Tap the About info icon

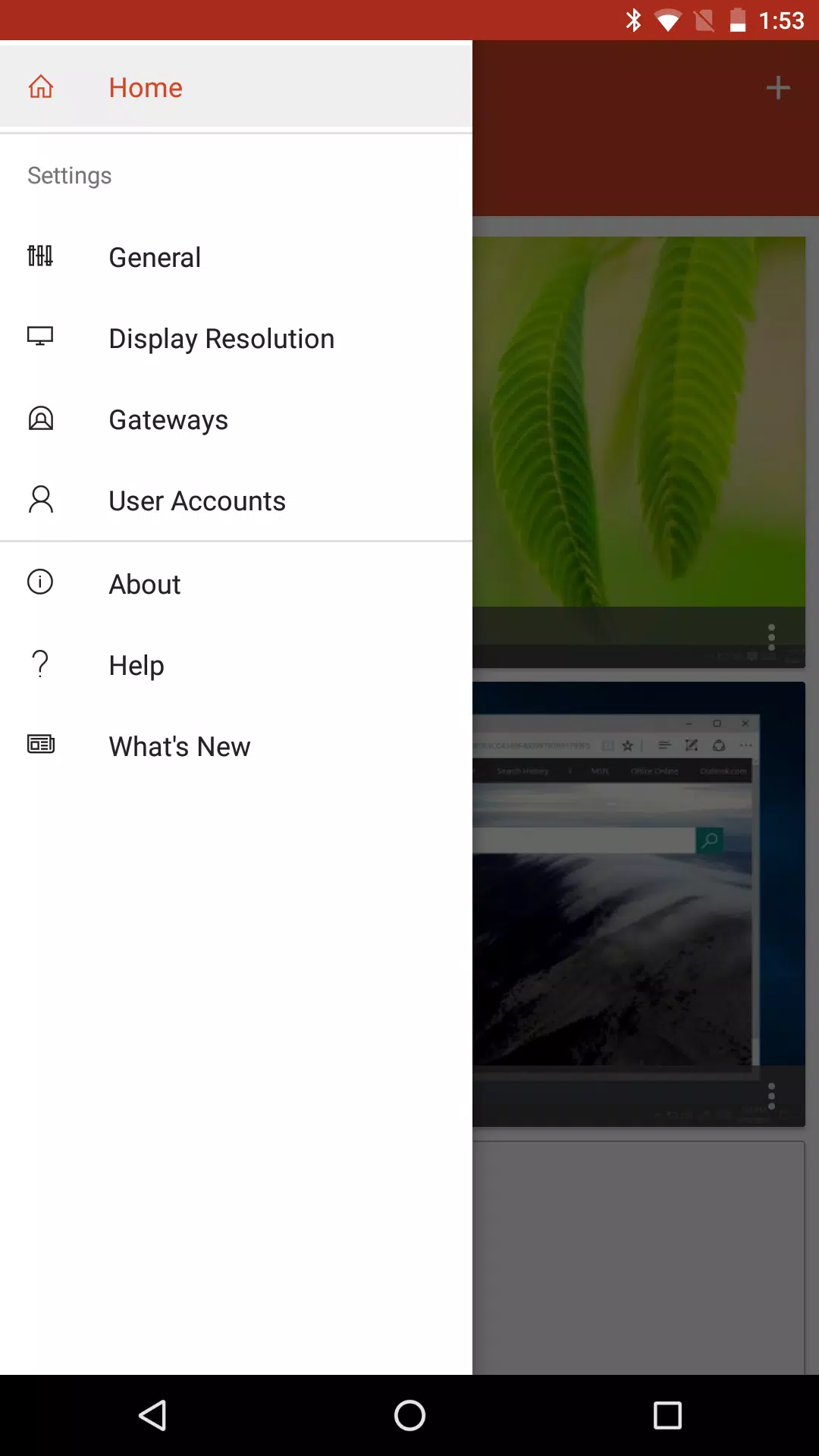click(40, 582)
